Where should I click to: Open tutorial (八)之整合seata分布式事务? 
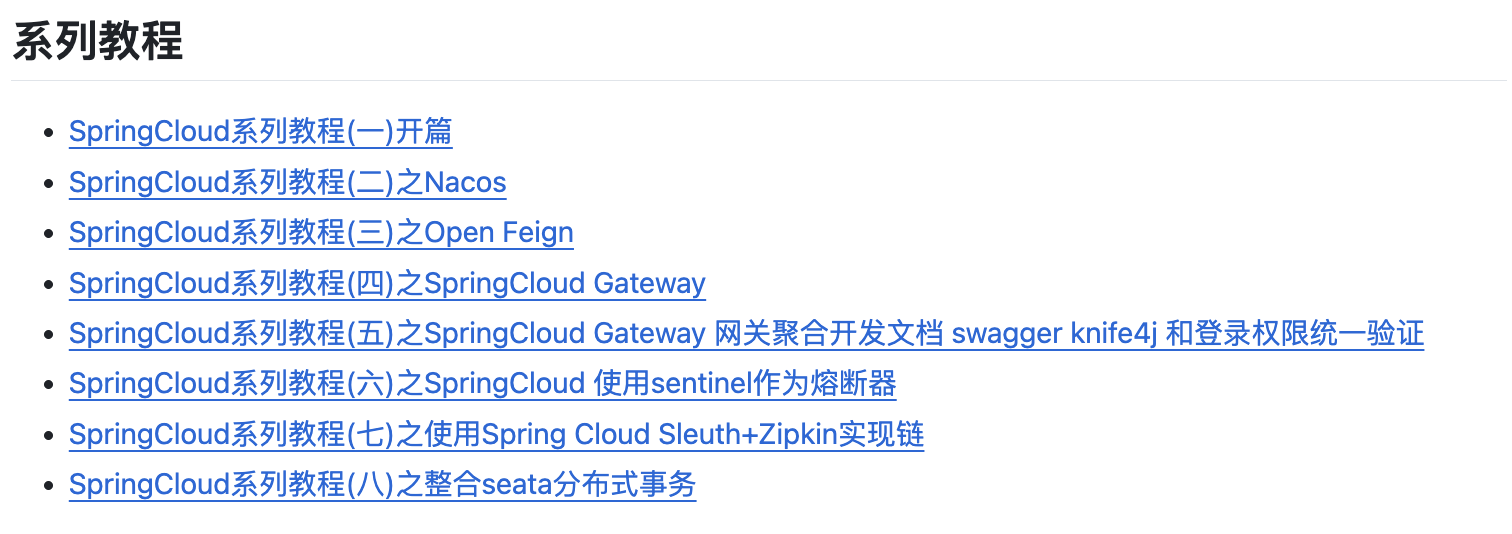[x=382, y=485]
